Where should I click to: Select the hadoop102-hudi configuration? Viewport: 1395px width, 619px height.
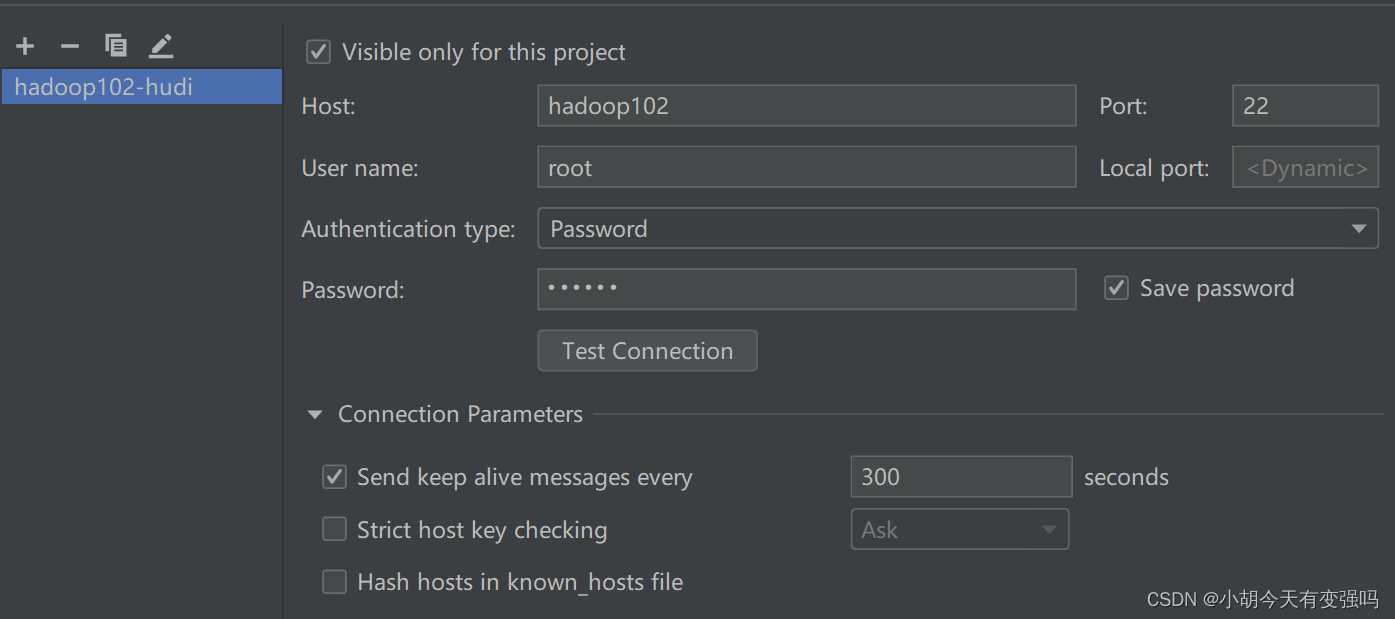point(142,87)
